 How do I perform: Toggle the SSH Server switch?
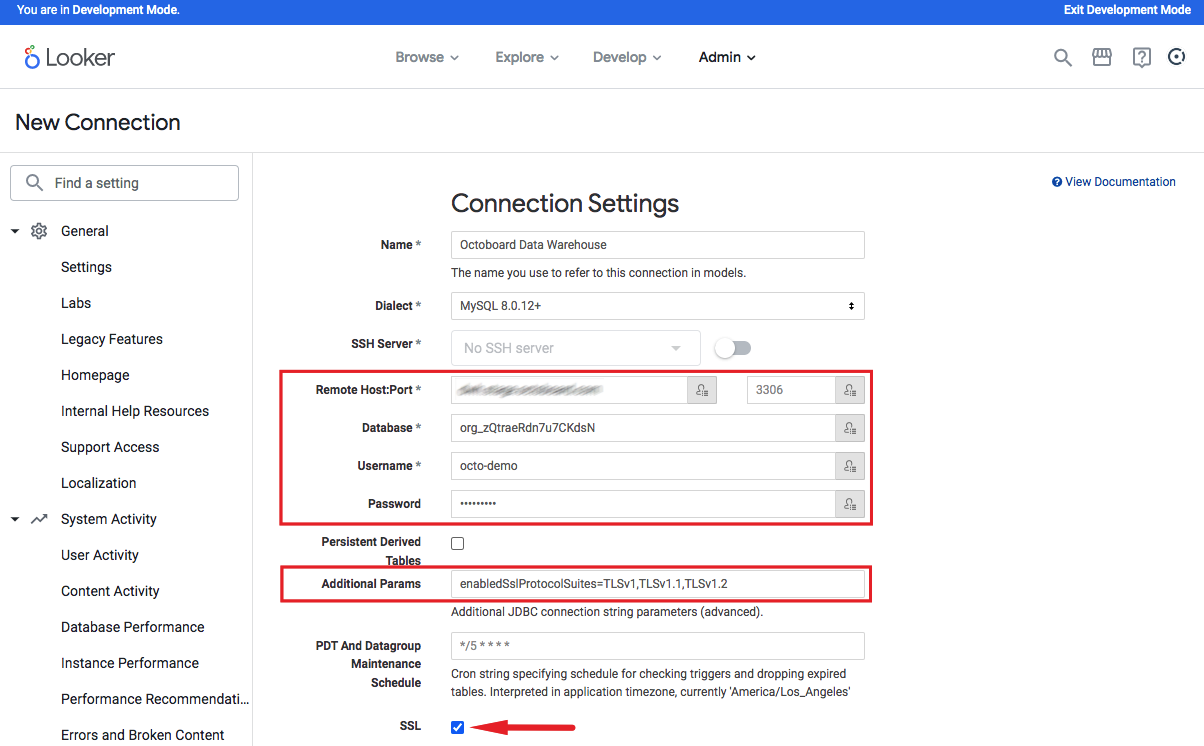(733, 348)
